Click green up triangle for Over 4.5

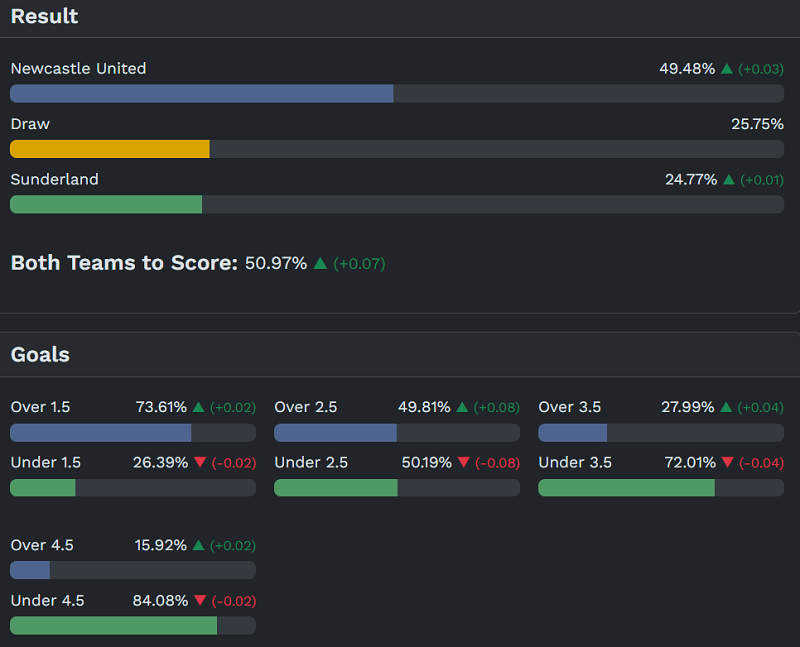pyautogui.click(x=198, y=545)
